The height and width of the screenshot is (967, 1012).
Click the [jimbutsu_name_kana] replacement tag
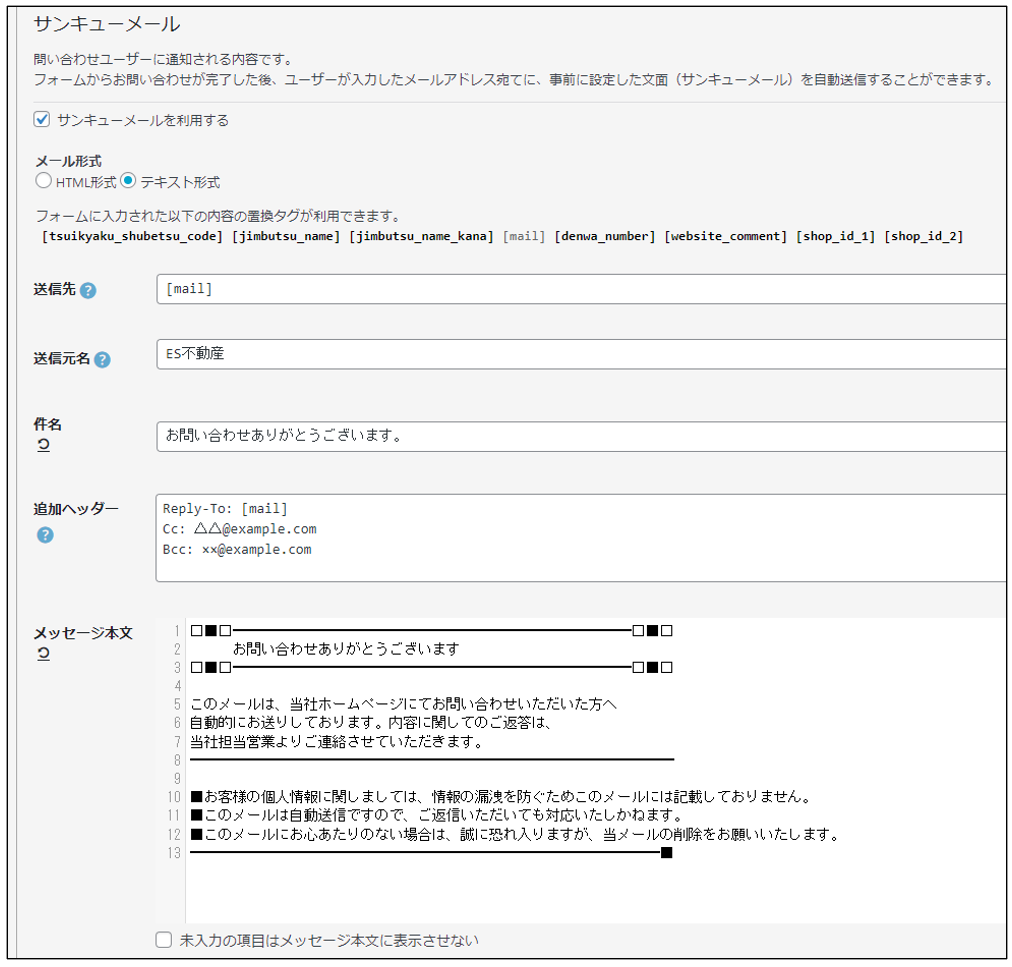click(x=421, y=237)
